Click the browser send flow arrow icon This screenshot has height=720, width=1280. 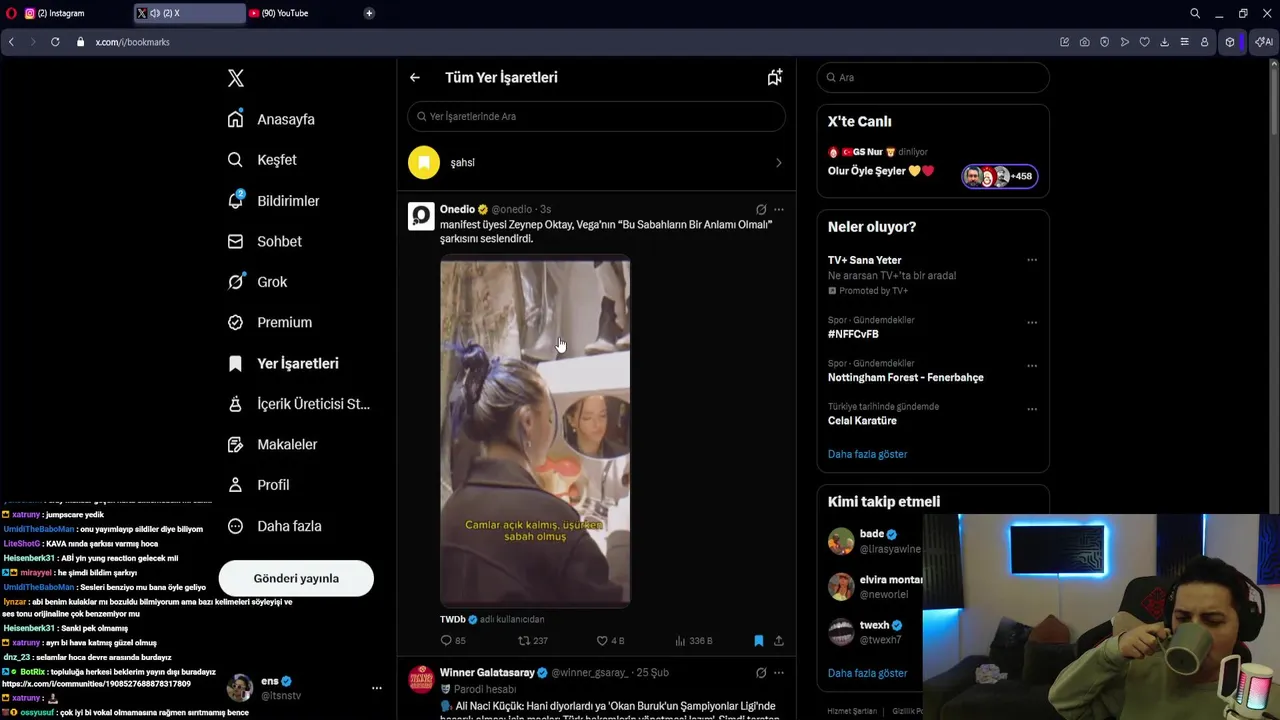coord(1124,42)
